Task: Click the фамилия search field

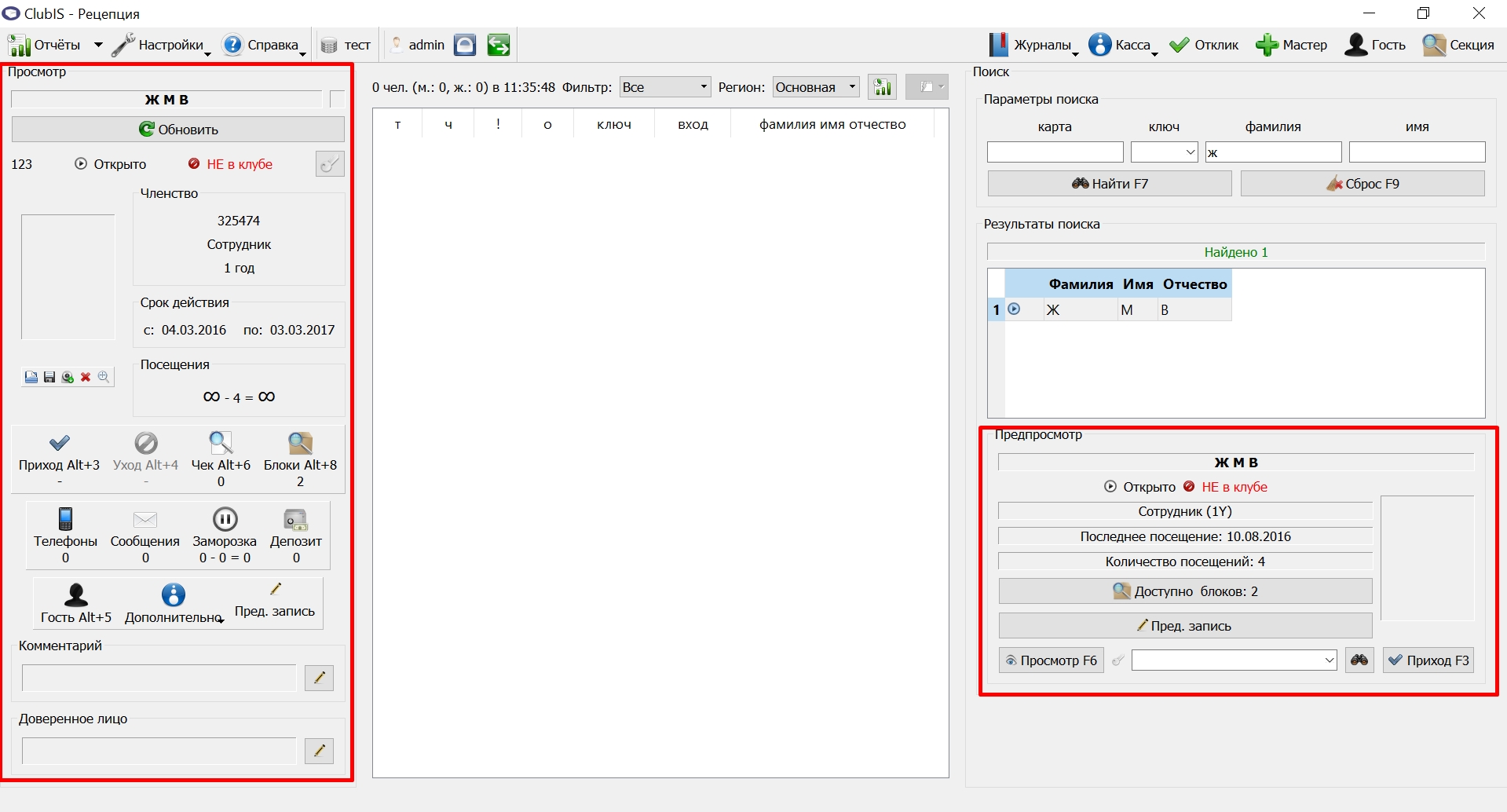Action: pyautogui.click(x=1273, y=152)
